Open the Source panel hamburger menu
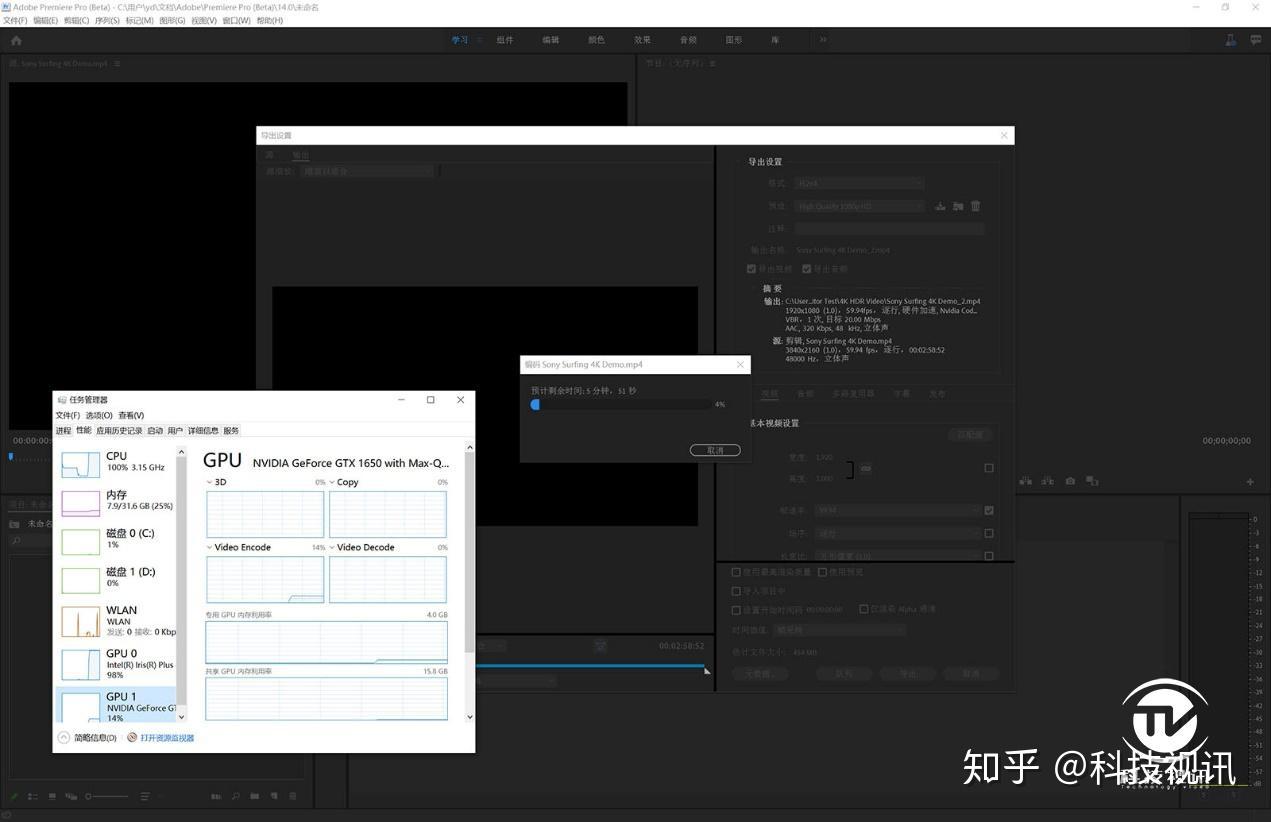 (117, 63)
